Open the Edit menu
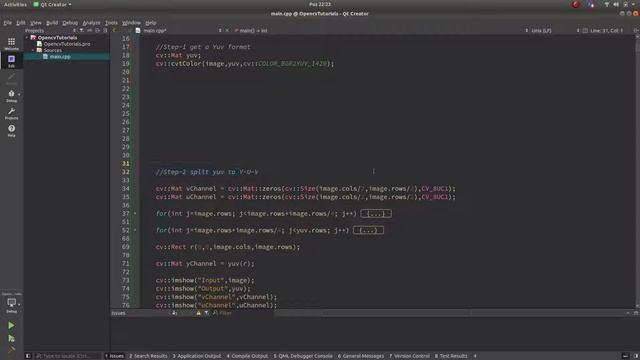The image size is (640, 360). (21, 23)
